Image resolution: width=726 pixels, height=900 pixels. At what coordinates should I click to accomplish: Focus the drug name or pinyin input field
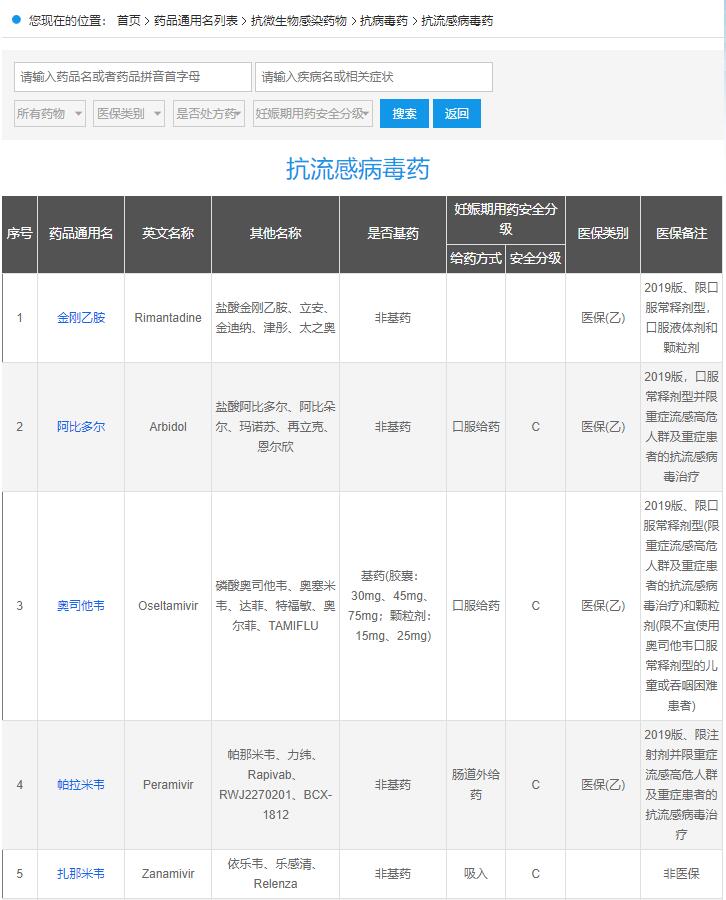point(133,77)
